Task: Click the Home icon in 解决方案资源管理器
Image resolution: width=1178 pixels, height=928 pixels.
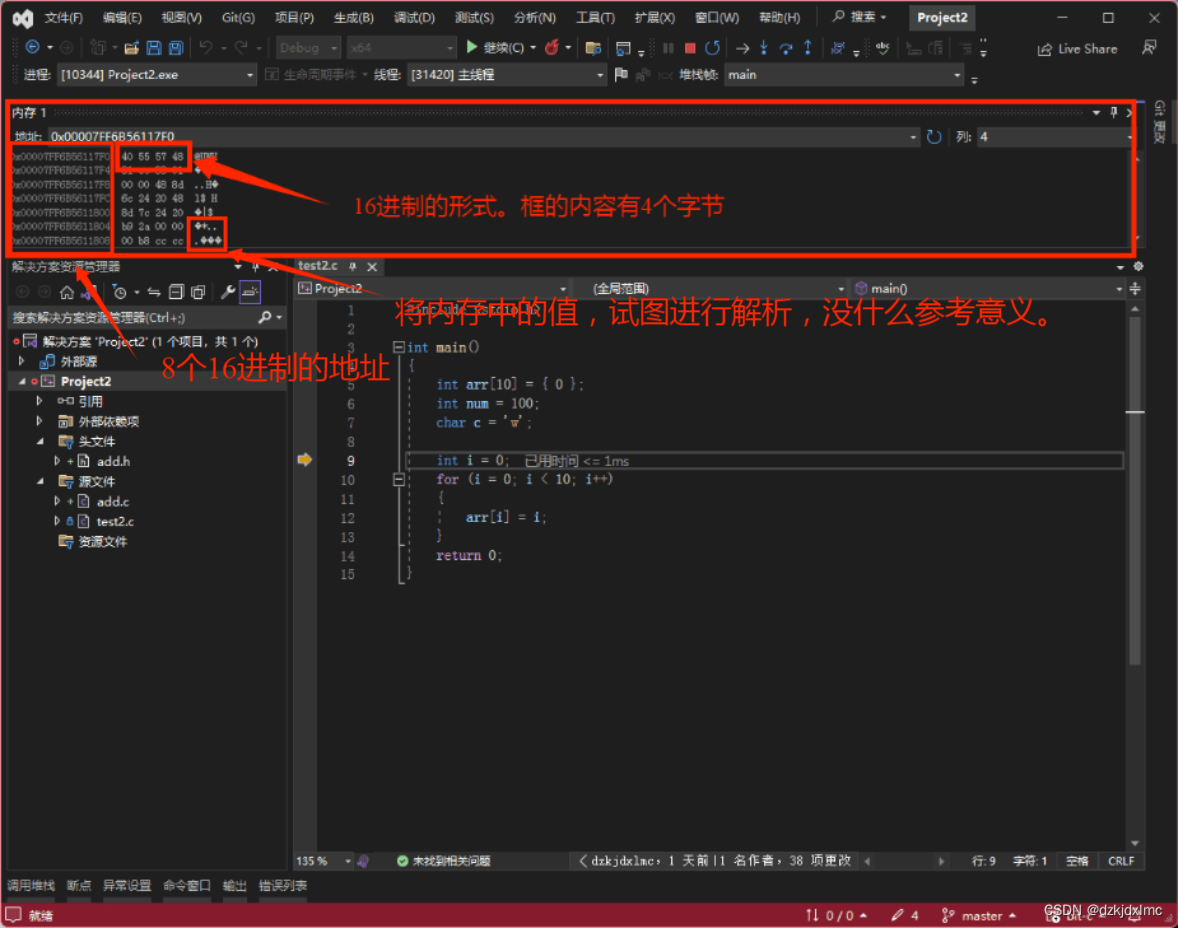Action: pos(66,291)
